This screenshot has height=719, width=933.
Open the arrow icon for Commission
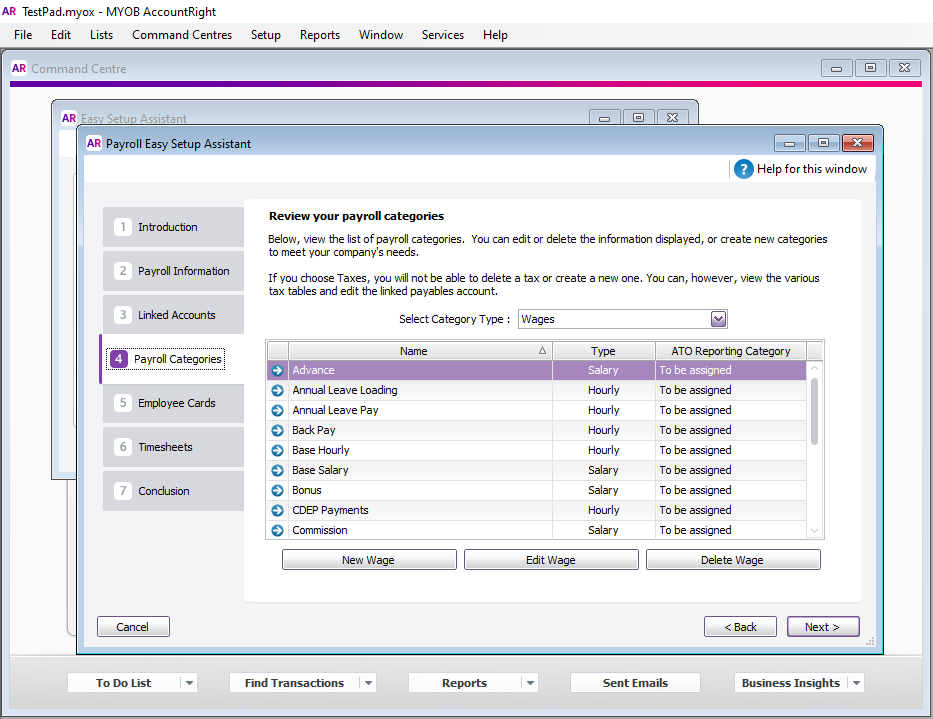click(x=277, y=530)
